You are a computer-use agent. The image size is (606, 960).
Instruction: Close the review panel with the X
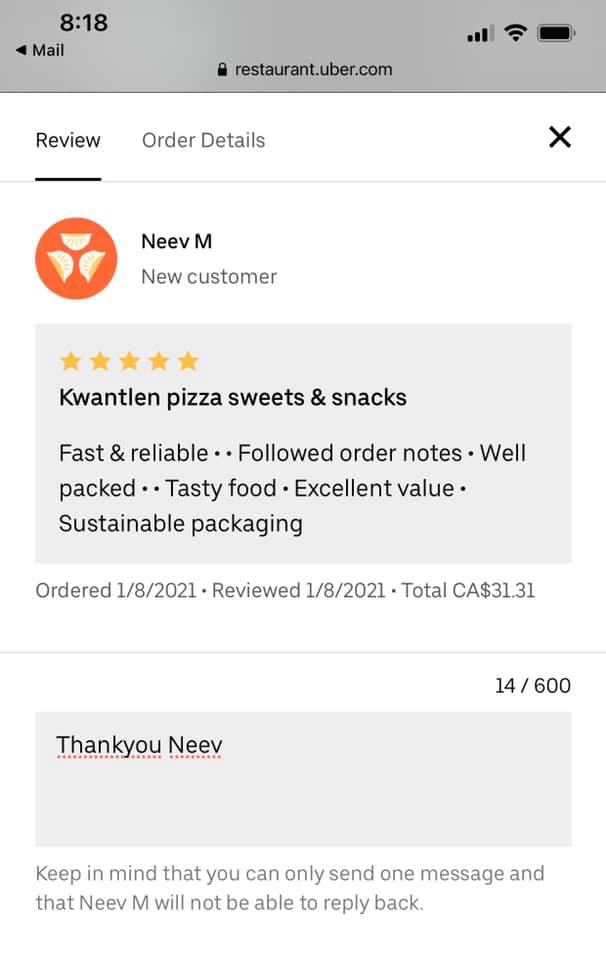click(559, 137)
